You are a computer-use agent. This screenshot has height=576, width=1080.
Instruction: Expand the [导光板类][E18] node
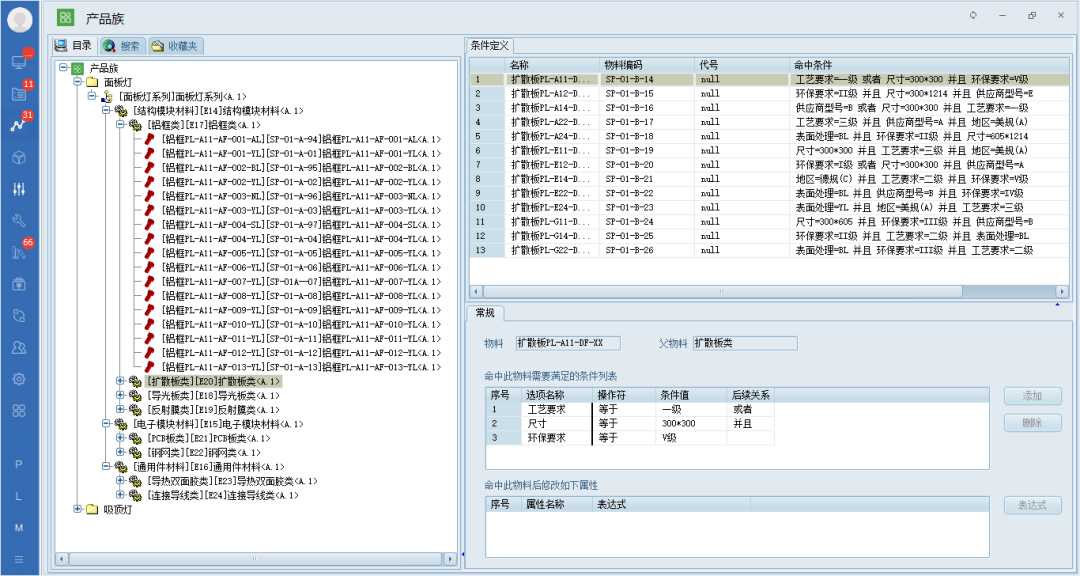pos(121,395)
